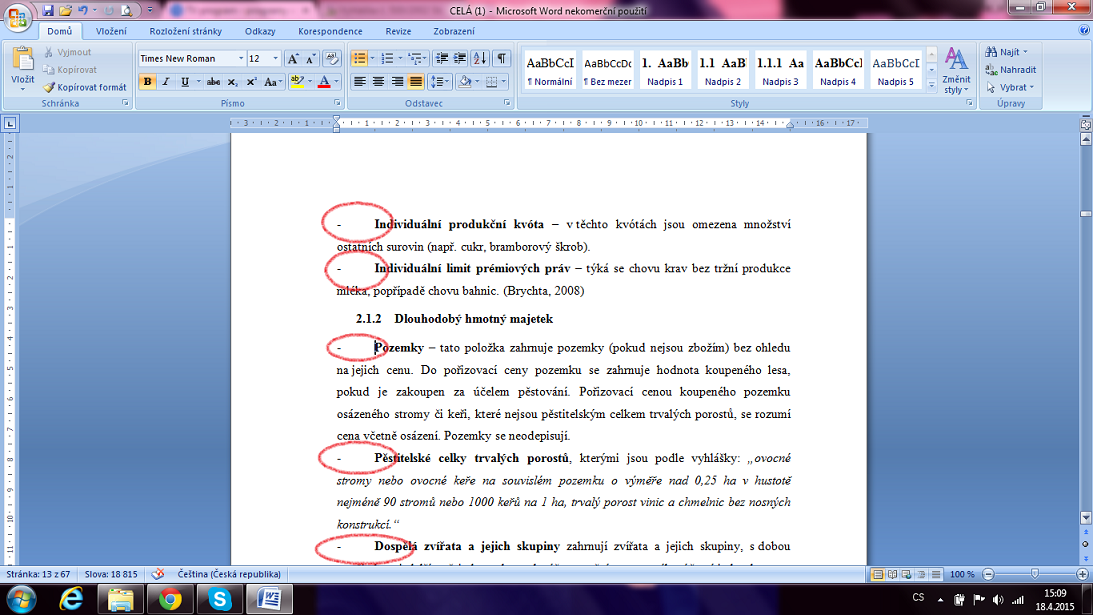The height and width of the screenshot is (615, 1093).
Task: Align text left
Action: (360, 82)
